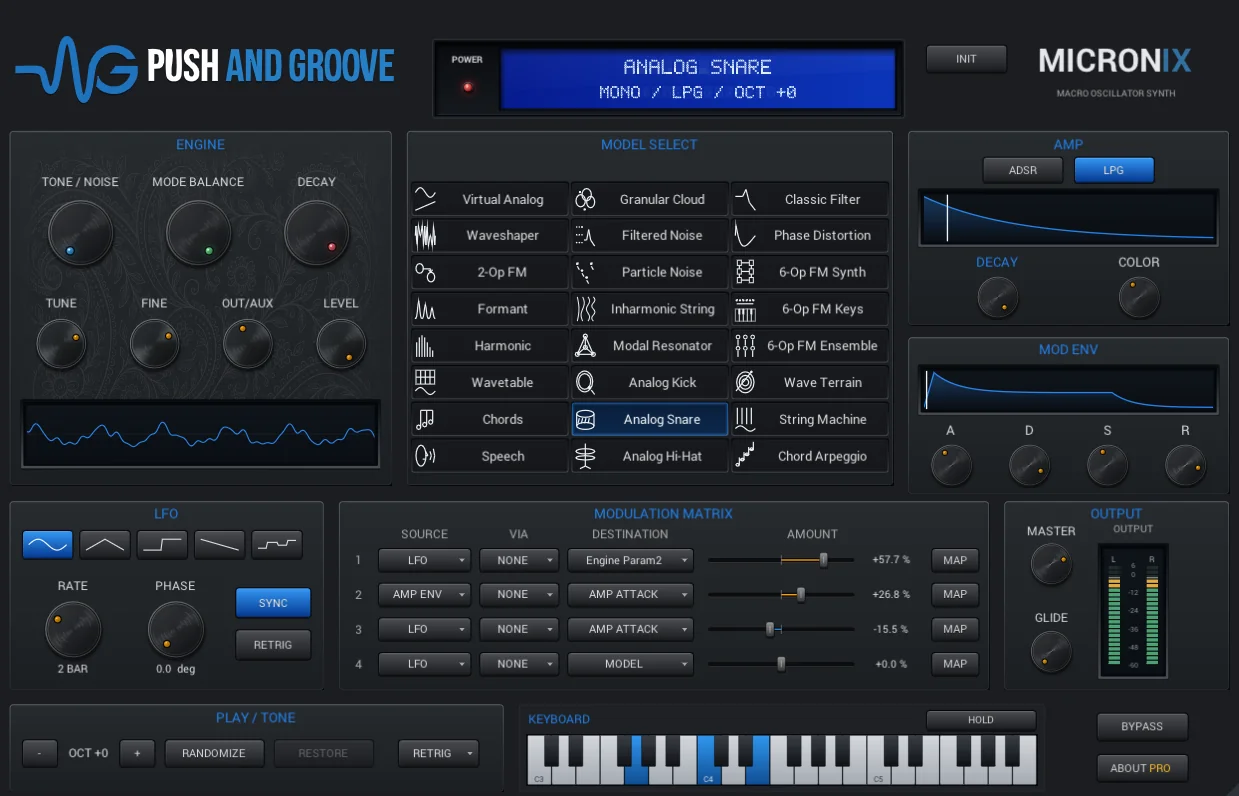The image size is (1239, 796).
Task: Click the MODE BALANCE knob
Action: (198, 232)
